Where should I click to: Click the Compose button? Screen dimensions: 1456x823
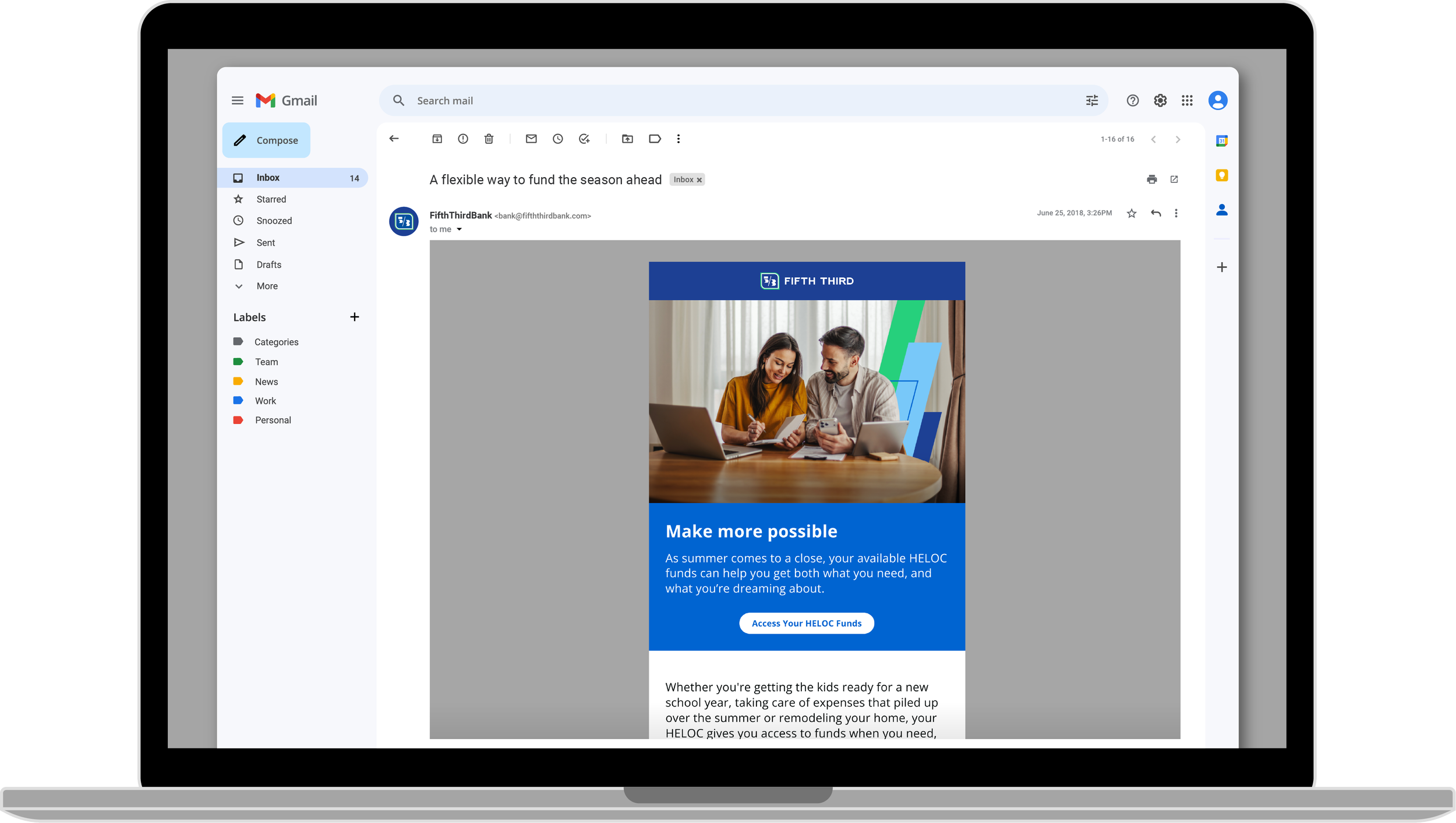tap(266, 140)
